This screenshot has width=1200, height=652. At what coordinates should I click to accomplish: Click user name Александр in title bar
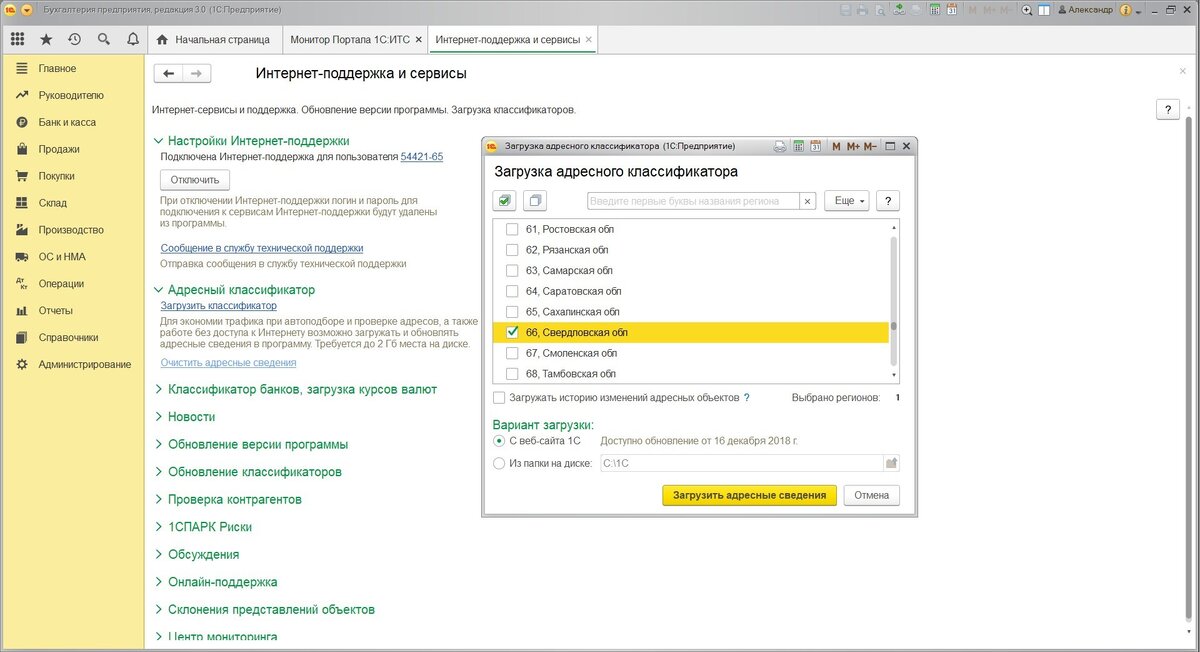1088,10
